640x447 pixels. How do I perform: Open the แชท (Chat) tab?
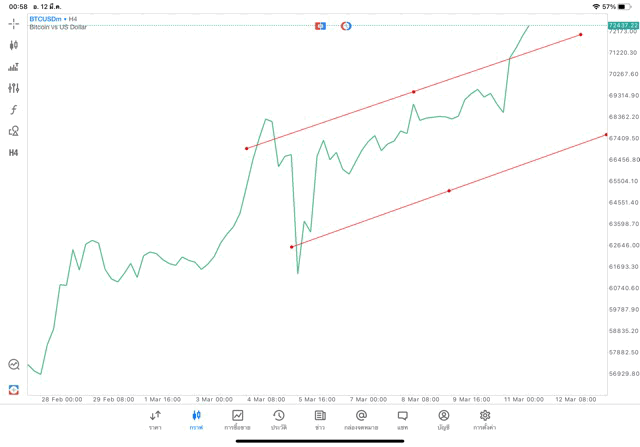click(x=402, y=420)
